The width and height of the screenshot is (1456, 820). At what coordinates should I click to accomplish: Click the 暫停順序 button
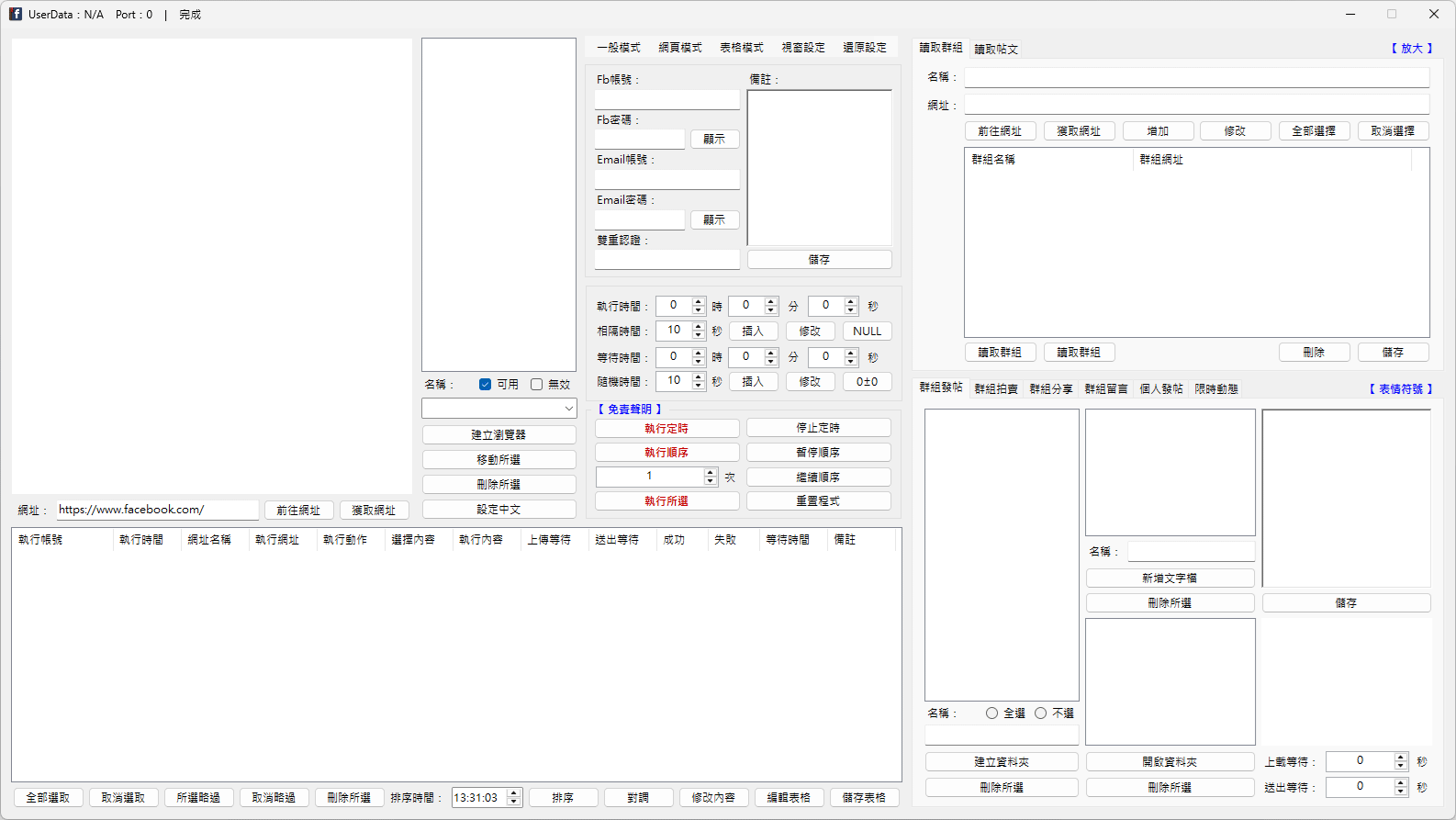coord(818,453)
